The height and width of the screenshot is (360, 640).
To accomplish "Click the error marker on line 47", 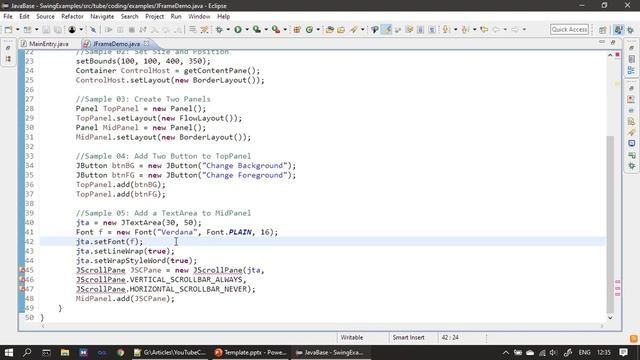I will click(22, 289).
